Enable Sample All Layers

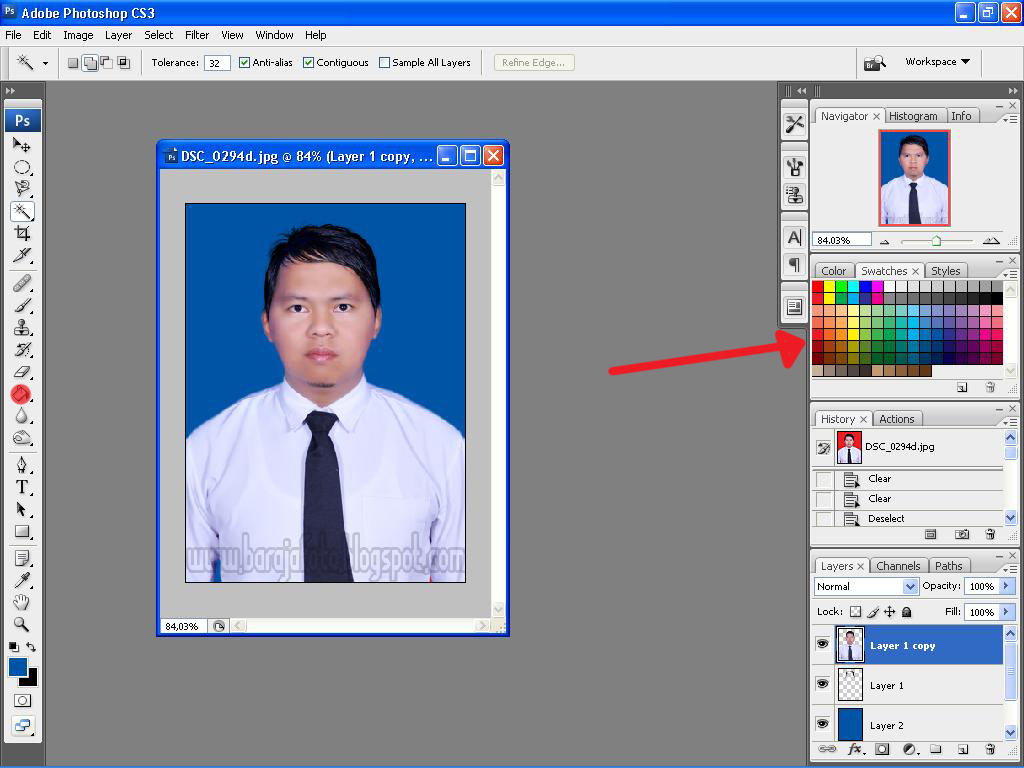click(x=384, y=62)
